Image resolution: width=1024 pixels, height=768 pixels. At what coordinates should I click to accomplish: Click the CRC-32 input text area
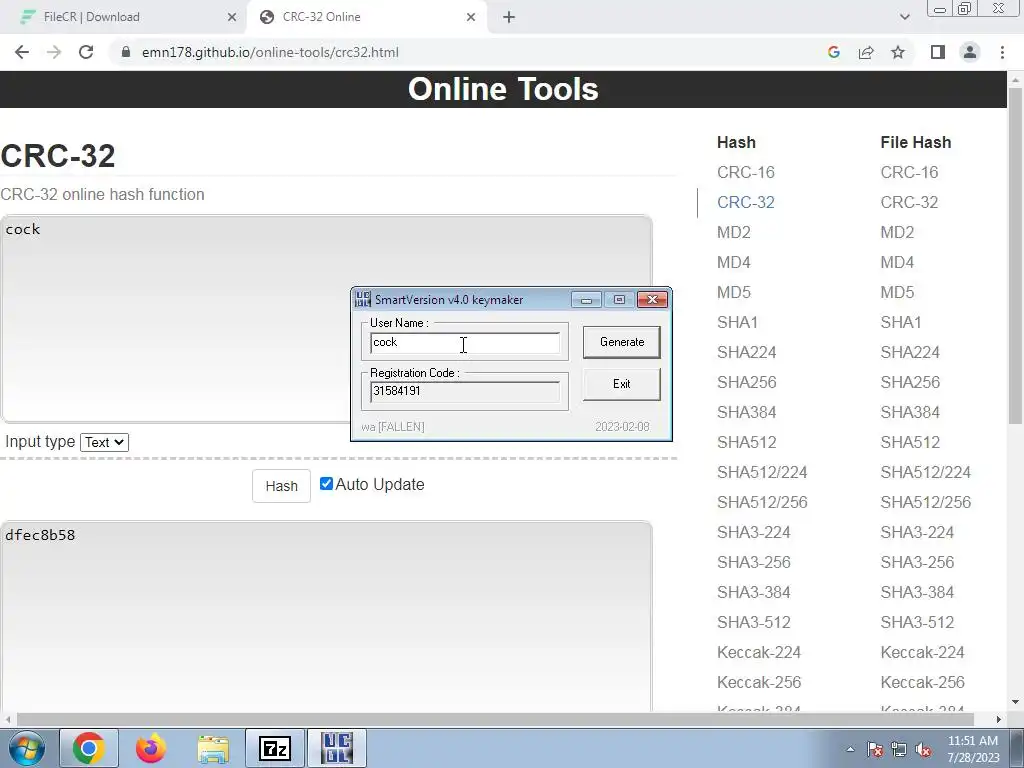(x=327, y=319)
